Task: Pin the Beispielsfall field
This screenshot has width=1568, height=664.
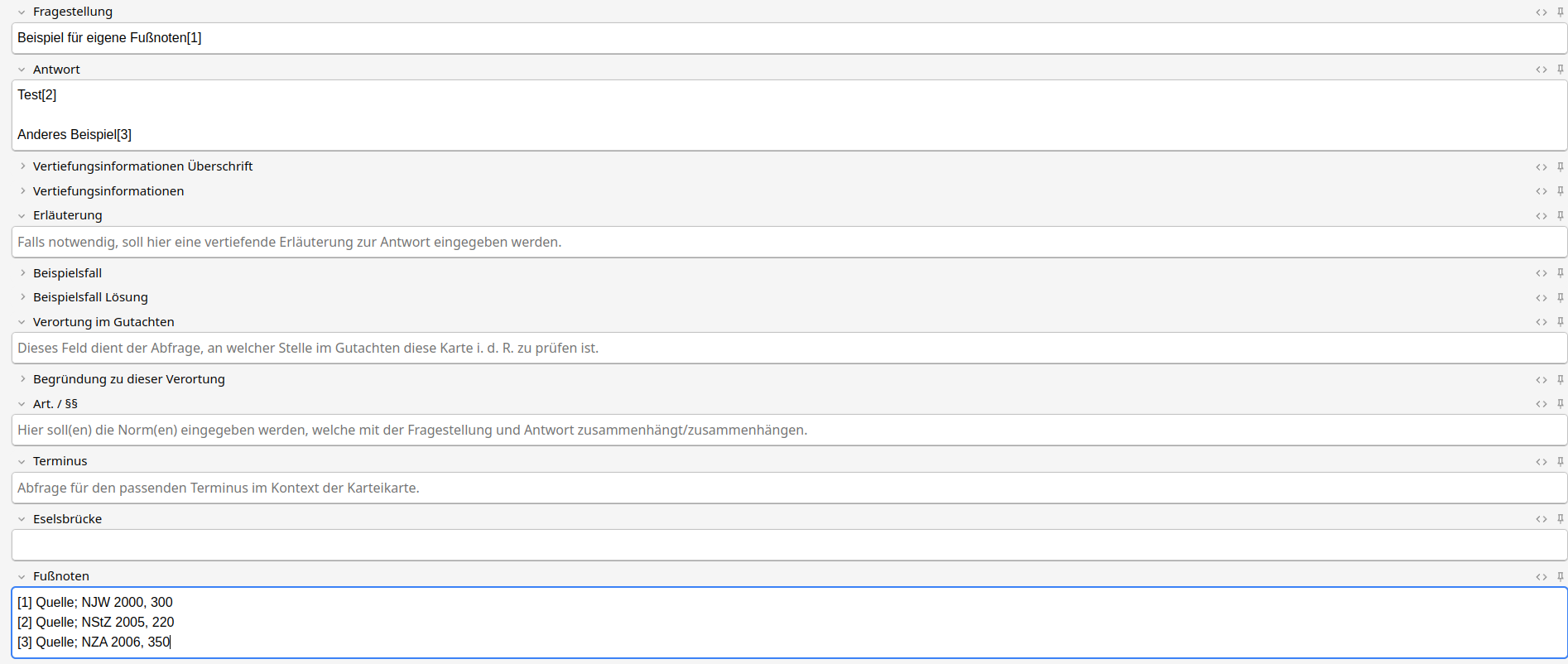Action: tap(1560, 273)
